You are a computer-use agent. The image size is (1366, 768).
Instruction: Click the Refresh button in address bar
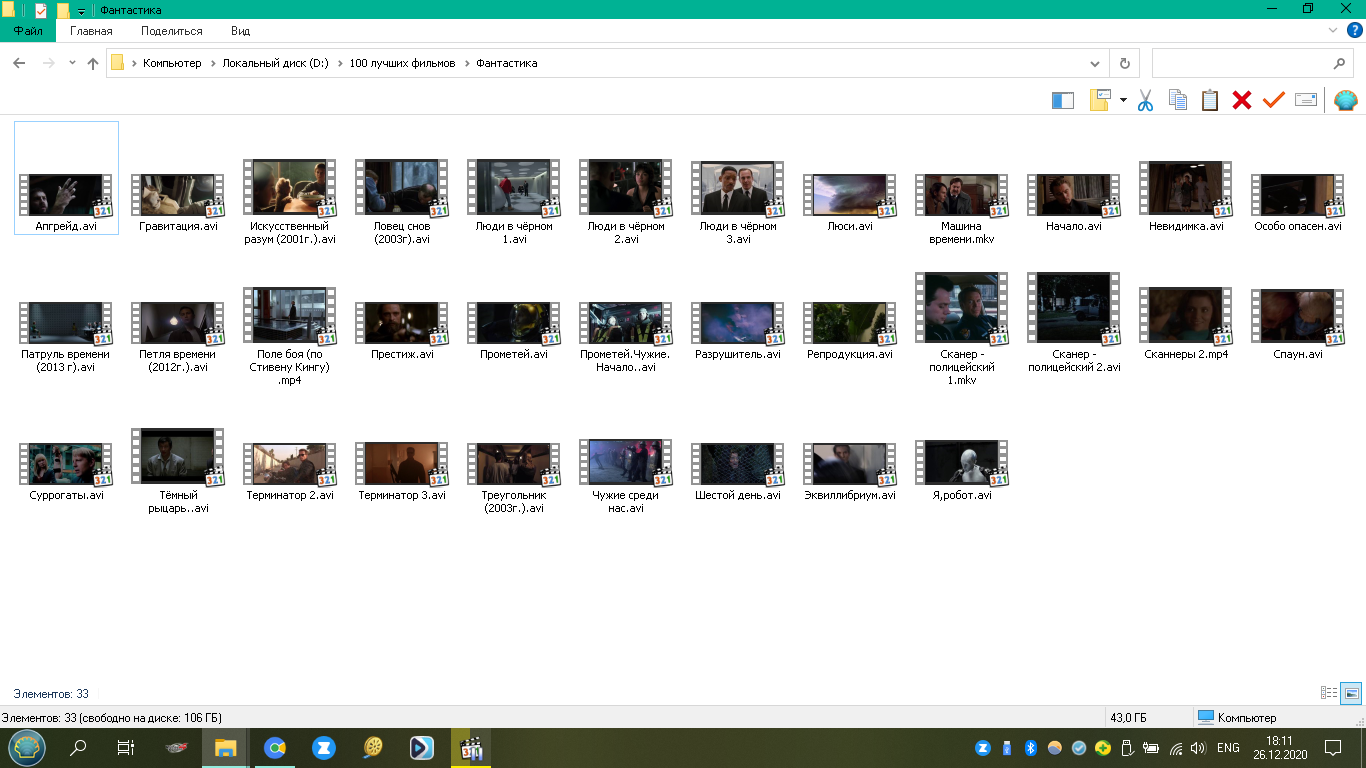pyautogui.click(x=1125, y=63)
